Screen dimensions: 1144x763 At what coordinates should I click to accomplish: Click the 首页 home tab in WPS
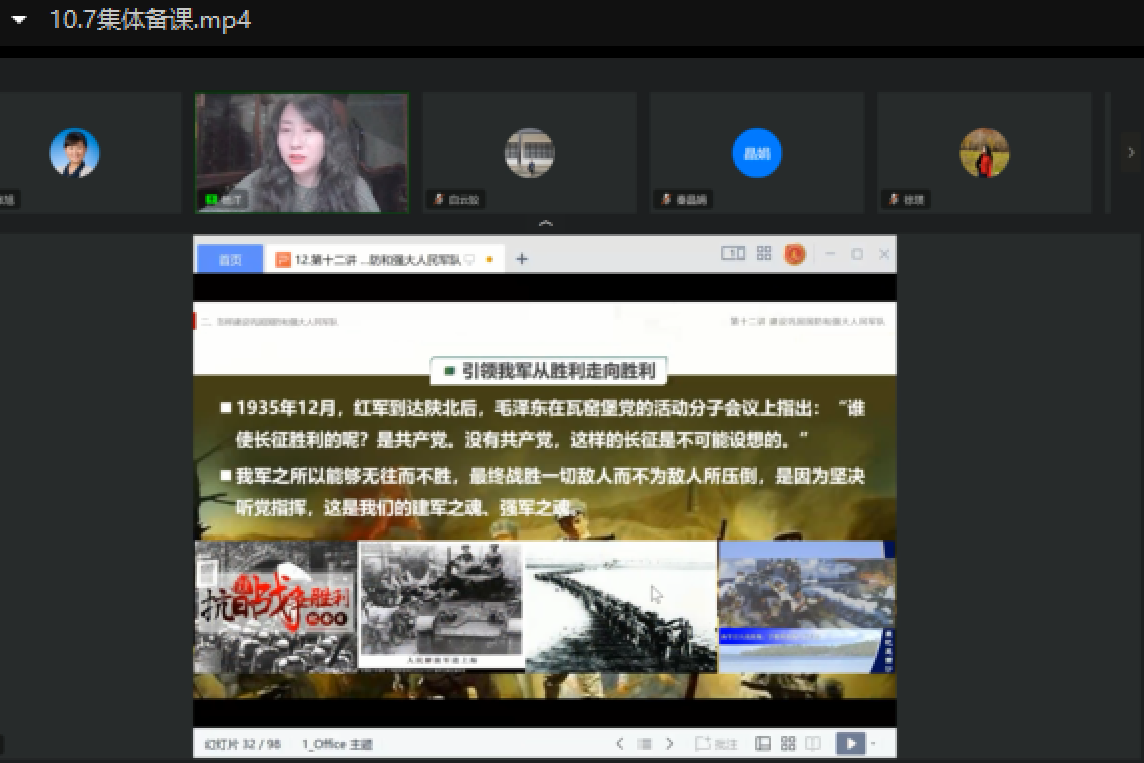230,259
